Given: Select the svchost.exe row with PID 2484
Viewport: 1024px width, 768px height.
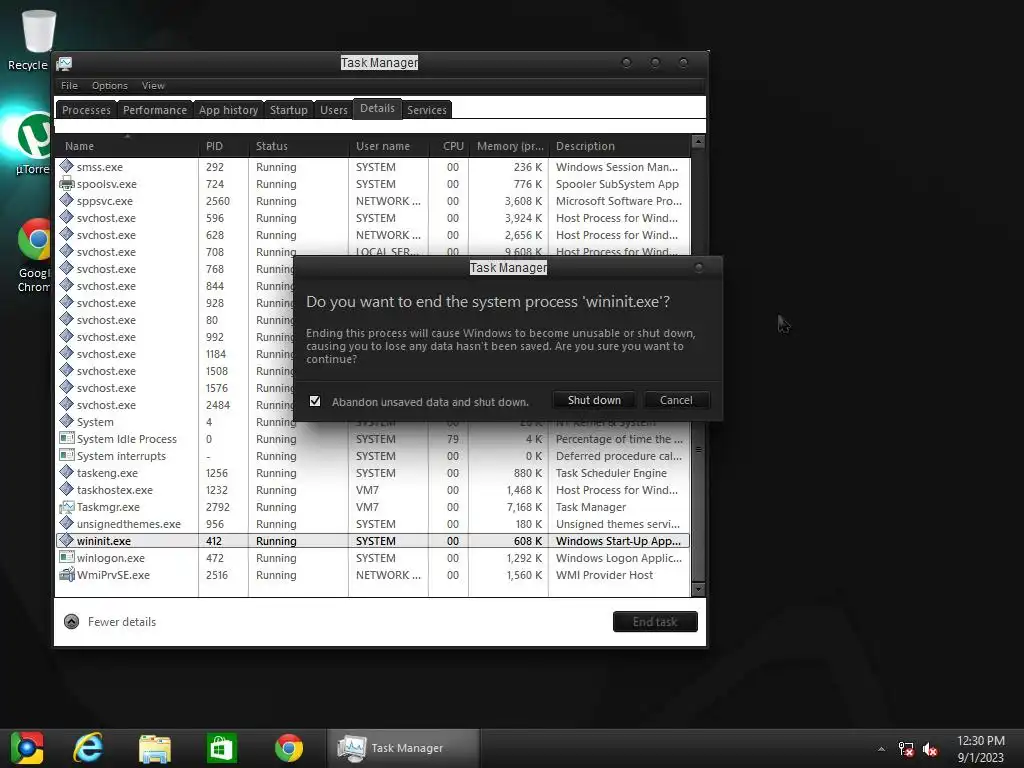Looking at the screenshot, I should 176,405.
